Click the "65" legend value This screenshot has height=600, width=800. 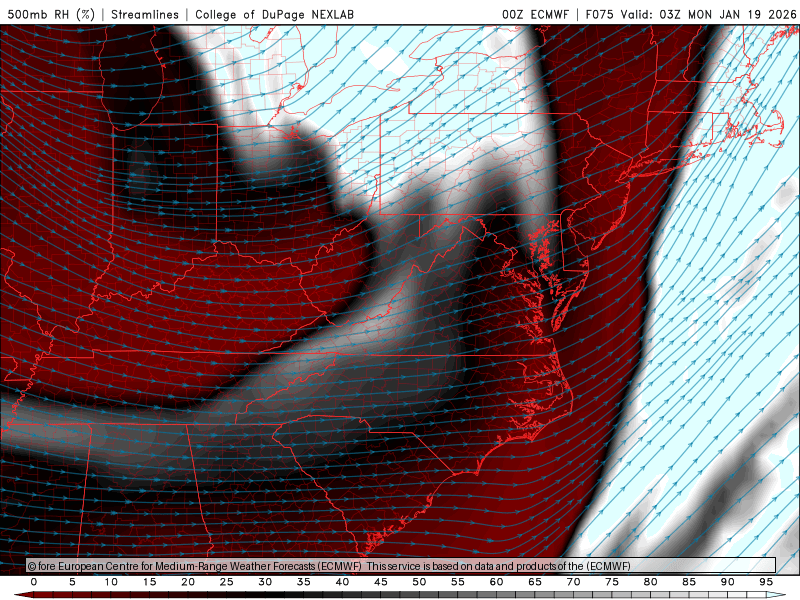[535, 582]
